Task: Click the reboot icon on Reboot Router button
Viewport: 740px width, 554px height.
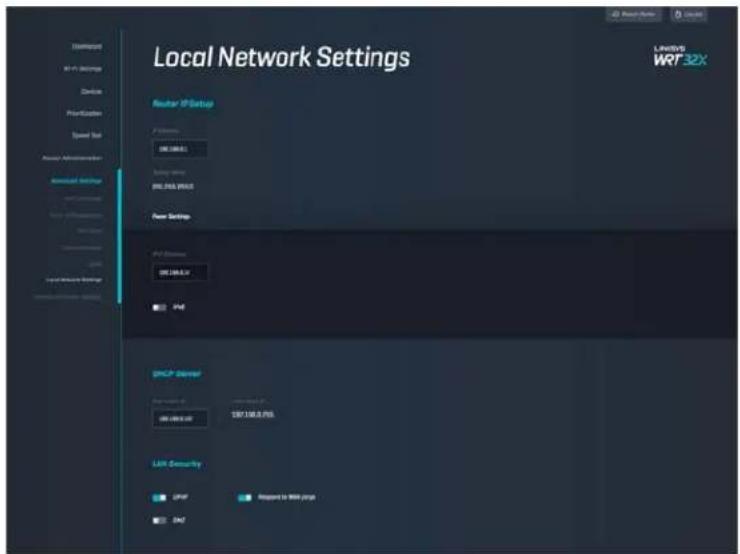Action: pyautogui.click(x=615, y=15)
